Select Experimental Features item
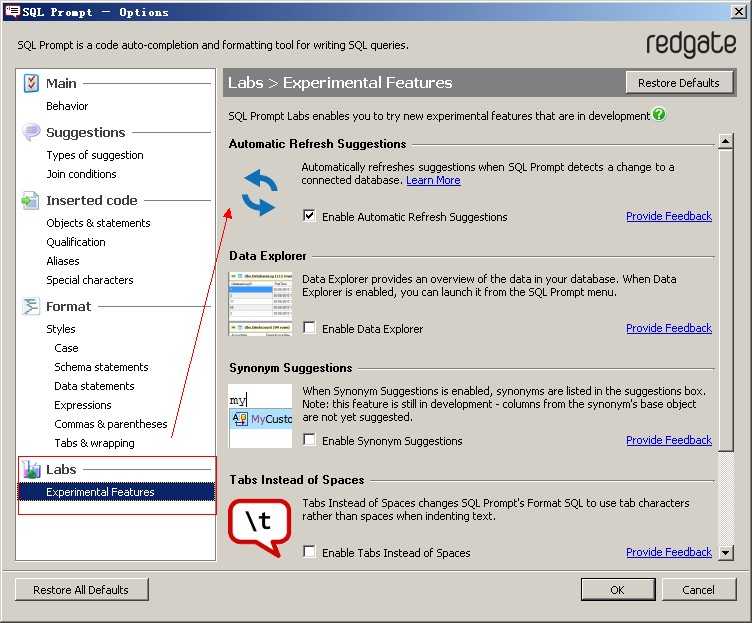This screenshot has height=623, width=752. 117,492
